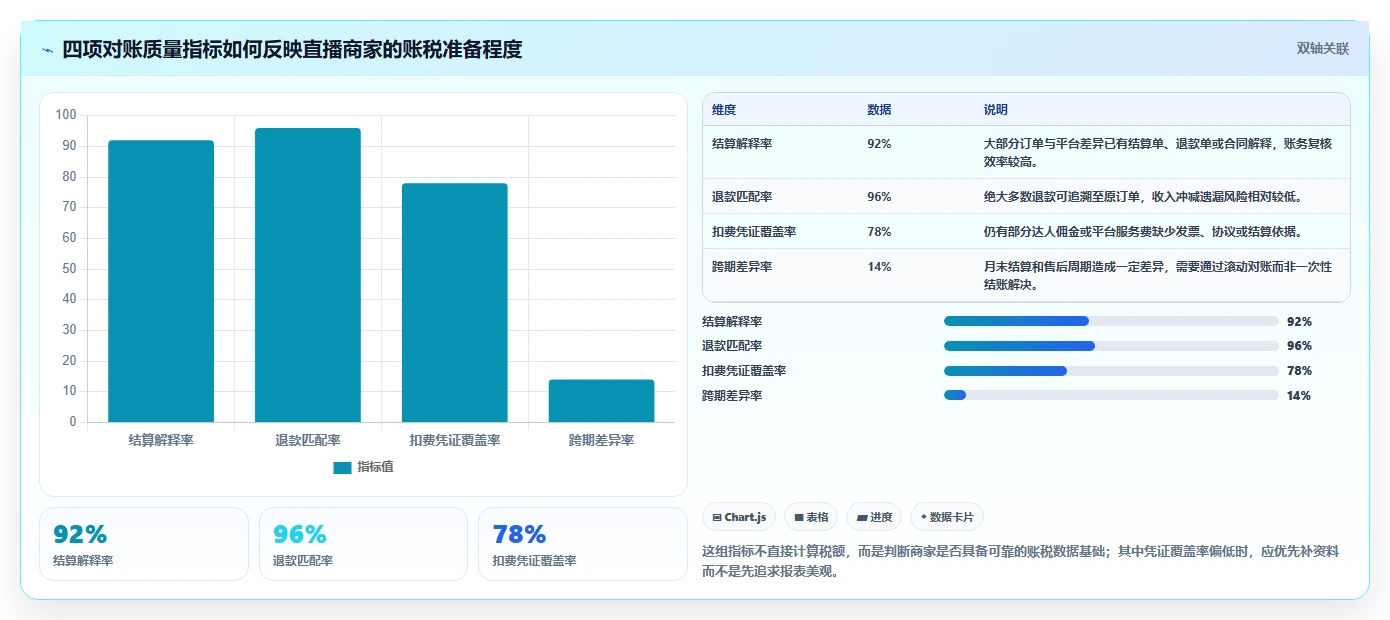Click the 92% figure right of the progress bar
Image resolution: width=1390 pixels, height=620 pixels.
(1299, 322)
